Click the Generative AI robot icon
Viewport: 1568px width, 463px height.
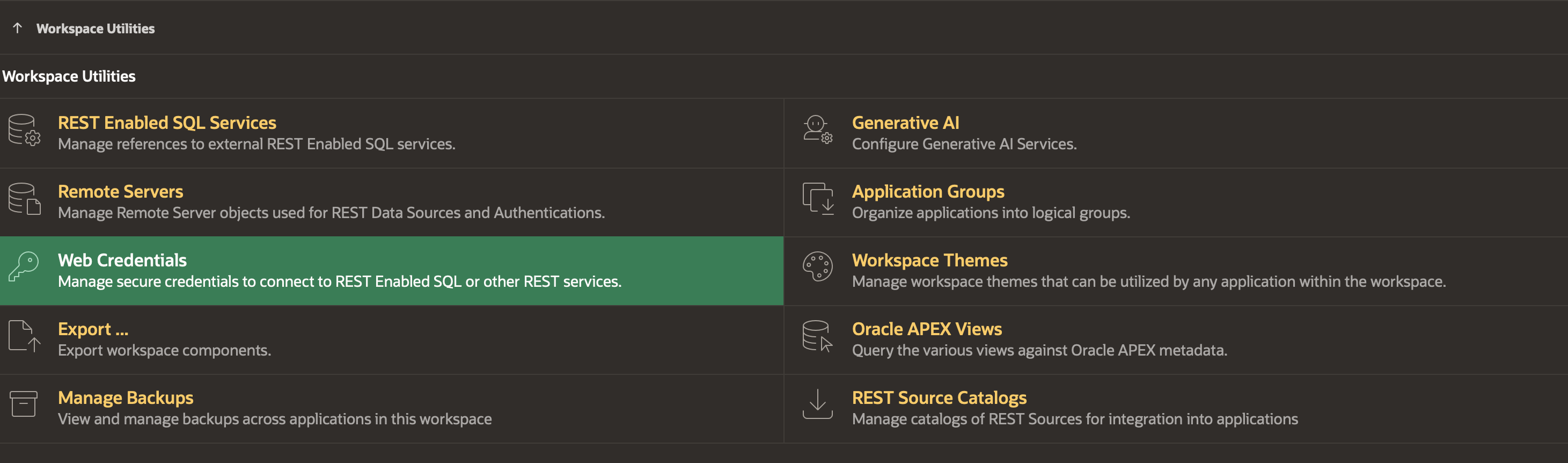[x=817, y=131]
